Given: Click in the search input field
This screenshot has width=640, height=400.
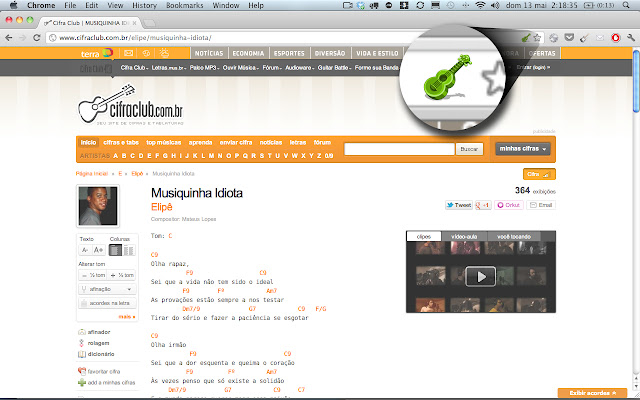Looking at the screenshot, I should click(399, 149).
